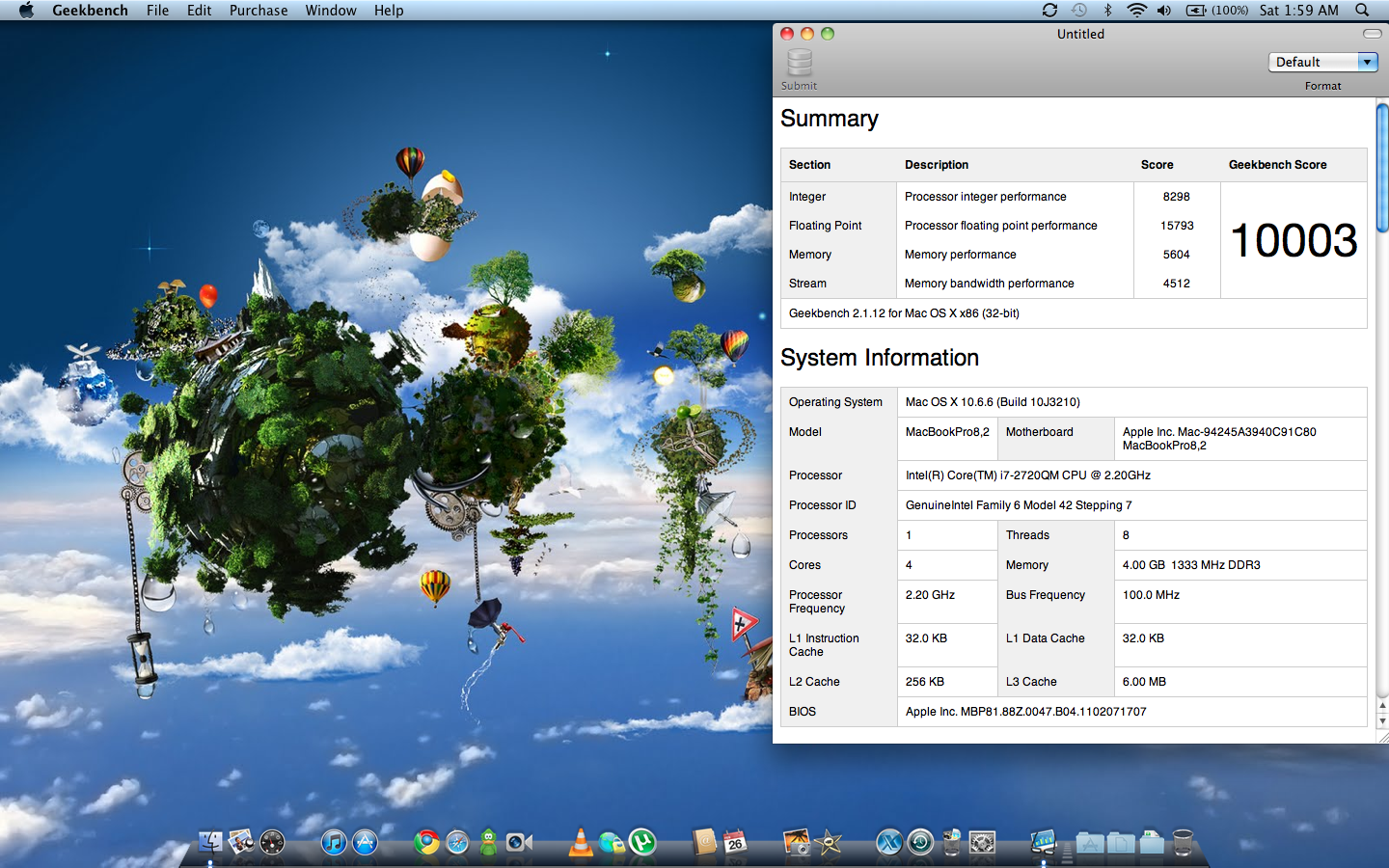Click the vertical scrollbar thumb in Geekbench
The image size is (1389, 868).
(x=1382, y=167)
